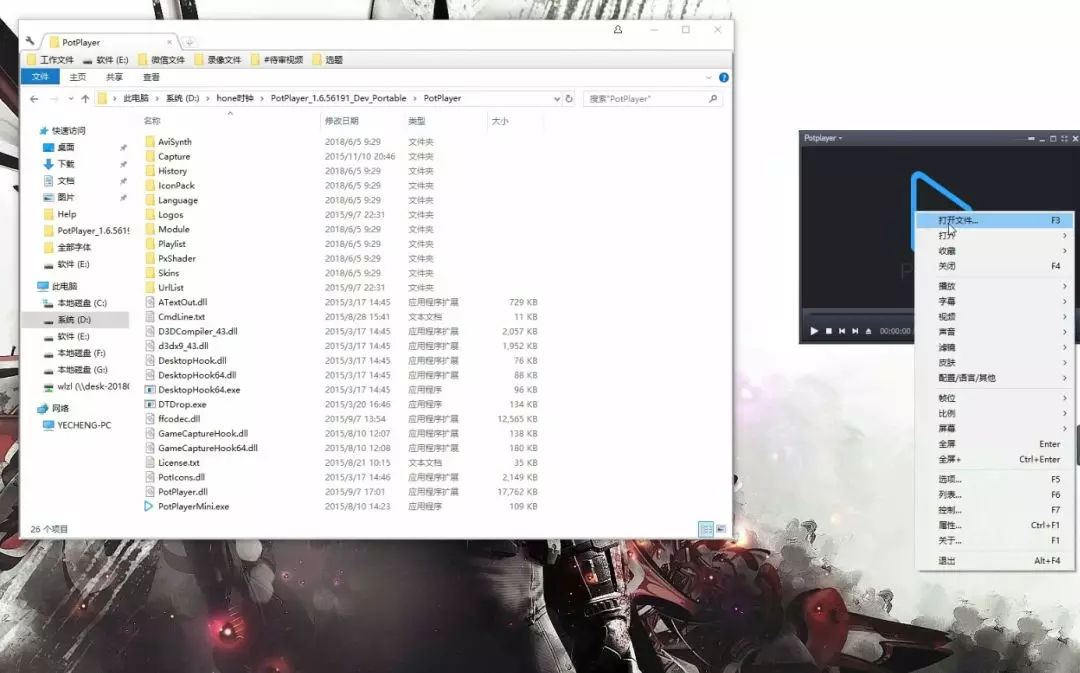Open the 软件 (E:) bookmark

105,60
